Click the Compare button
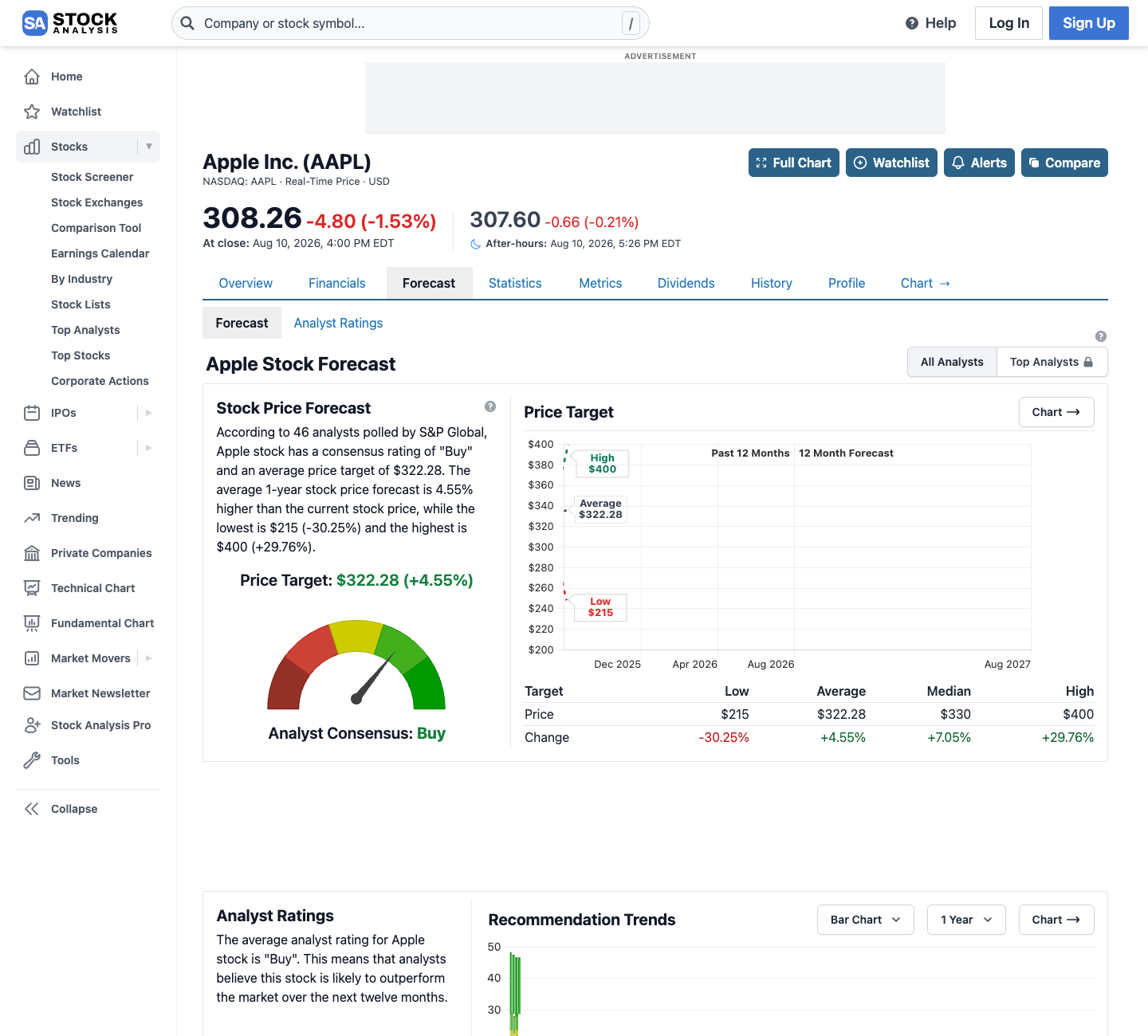The height and width of the screenshot is (1036, 1148). (1064, 163)
